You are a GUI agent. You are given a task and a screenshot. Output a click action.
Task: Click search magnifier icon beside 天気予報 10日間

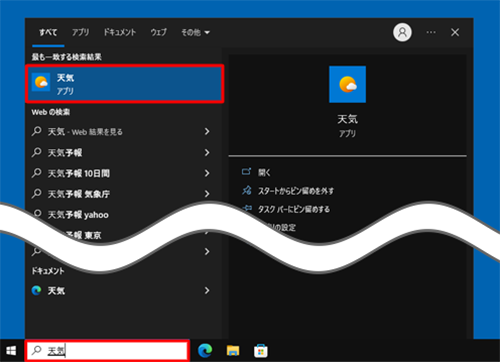36,173
